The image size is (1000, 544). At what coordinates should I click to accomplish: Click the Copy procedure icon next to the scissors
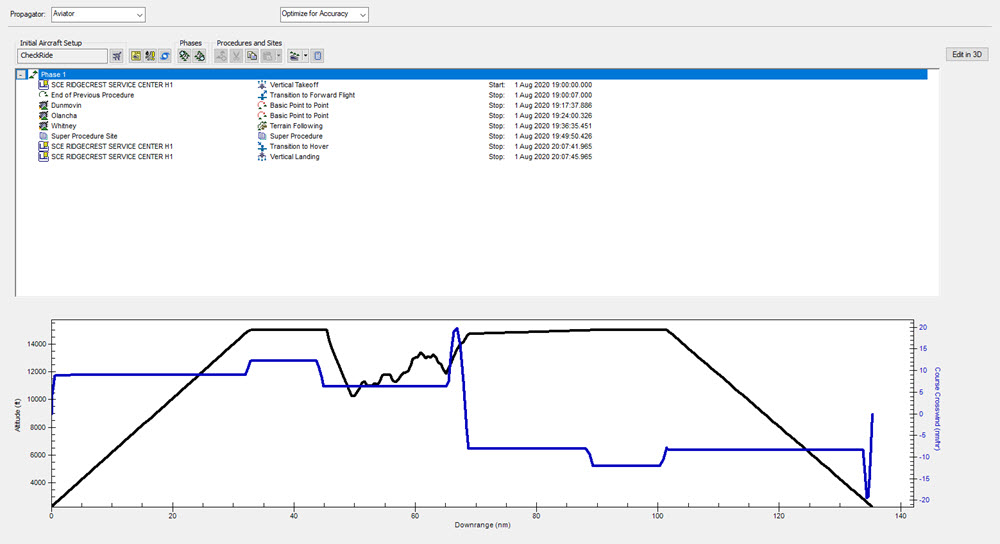click(x=253, y=56)
